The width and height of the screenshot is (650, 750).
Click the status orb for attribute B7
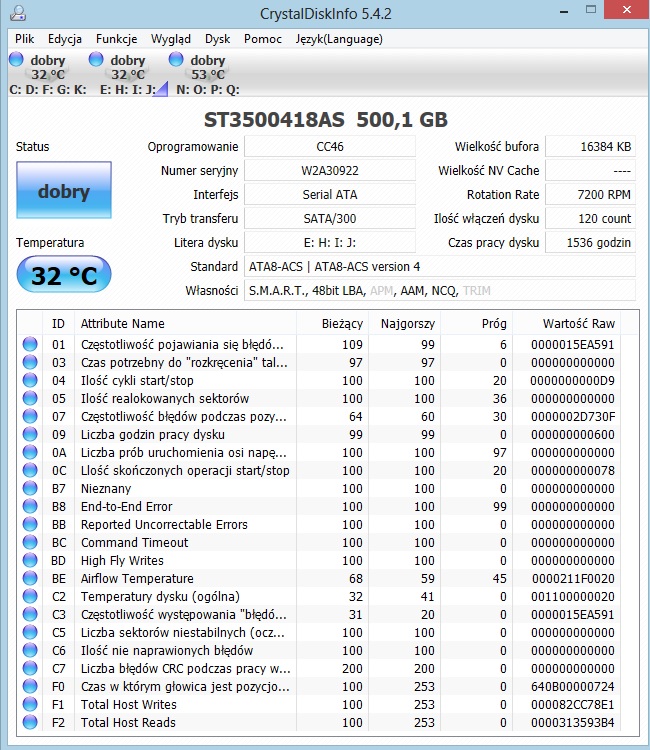pyautogui.click(x=30, y=488)
